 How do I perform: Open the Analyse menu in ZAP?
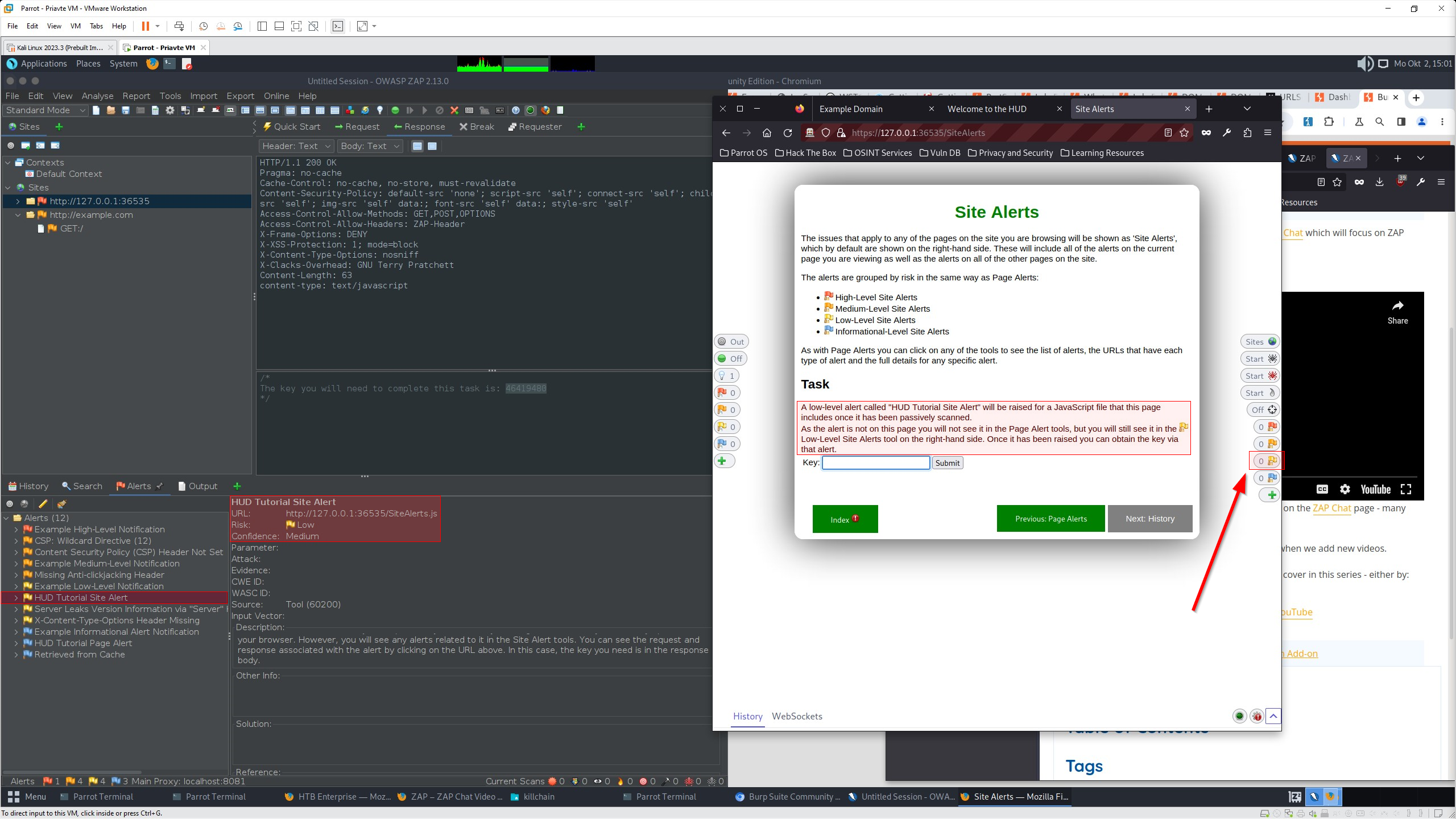(97, 96)
